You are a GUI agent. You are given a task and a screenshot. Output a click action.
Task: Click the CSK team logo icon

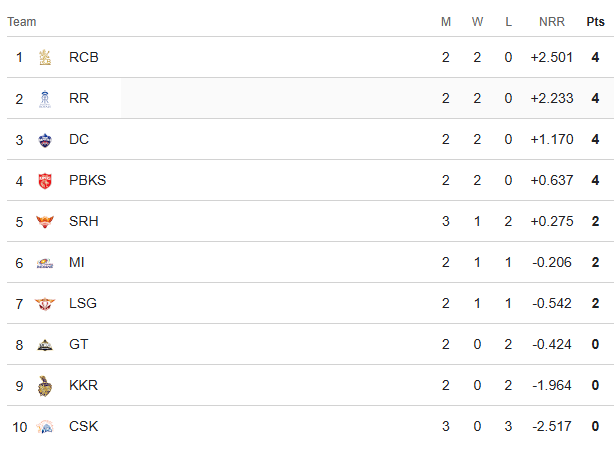[44, 427]
